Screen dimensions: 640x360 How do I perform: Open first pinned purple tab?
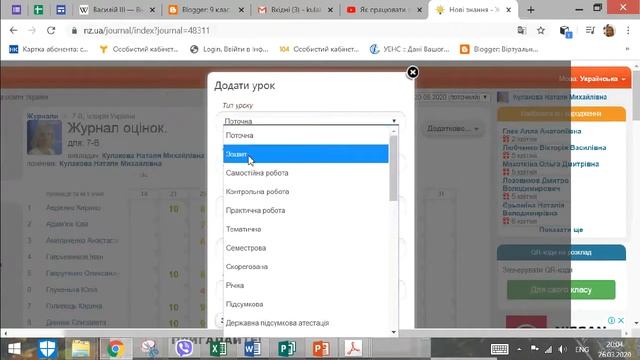pyautogui.click(x=16, y=9)
